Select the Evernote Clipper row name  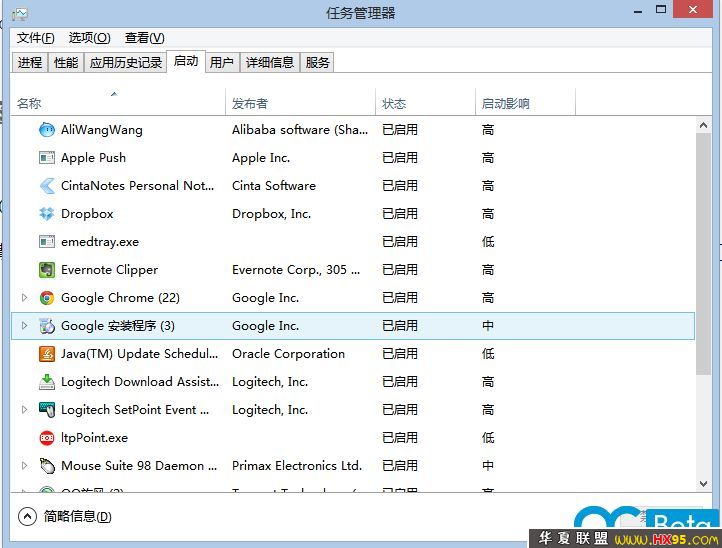(x=109, y=270)
